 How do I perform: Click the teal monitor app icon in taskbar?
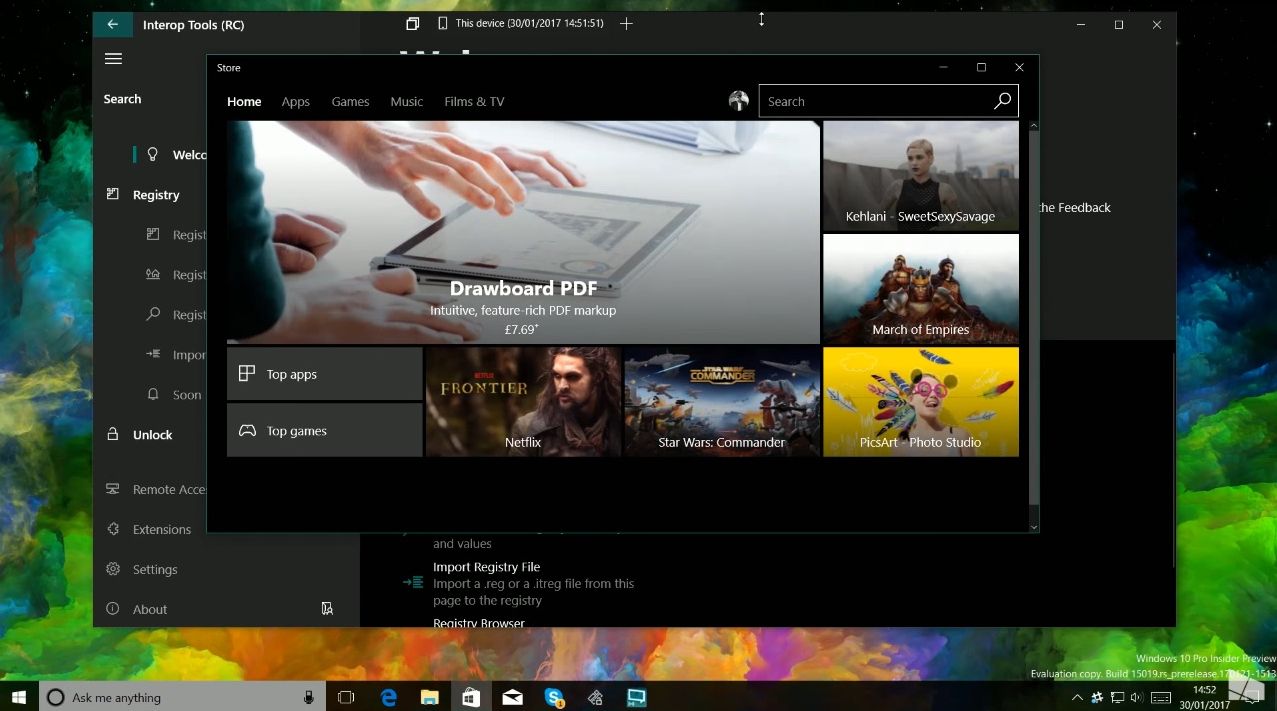(x=636, y=697)
